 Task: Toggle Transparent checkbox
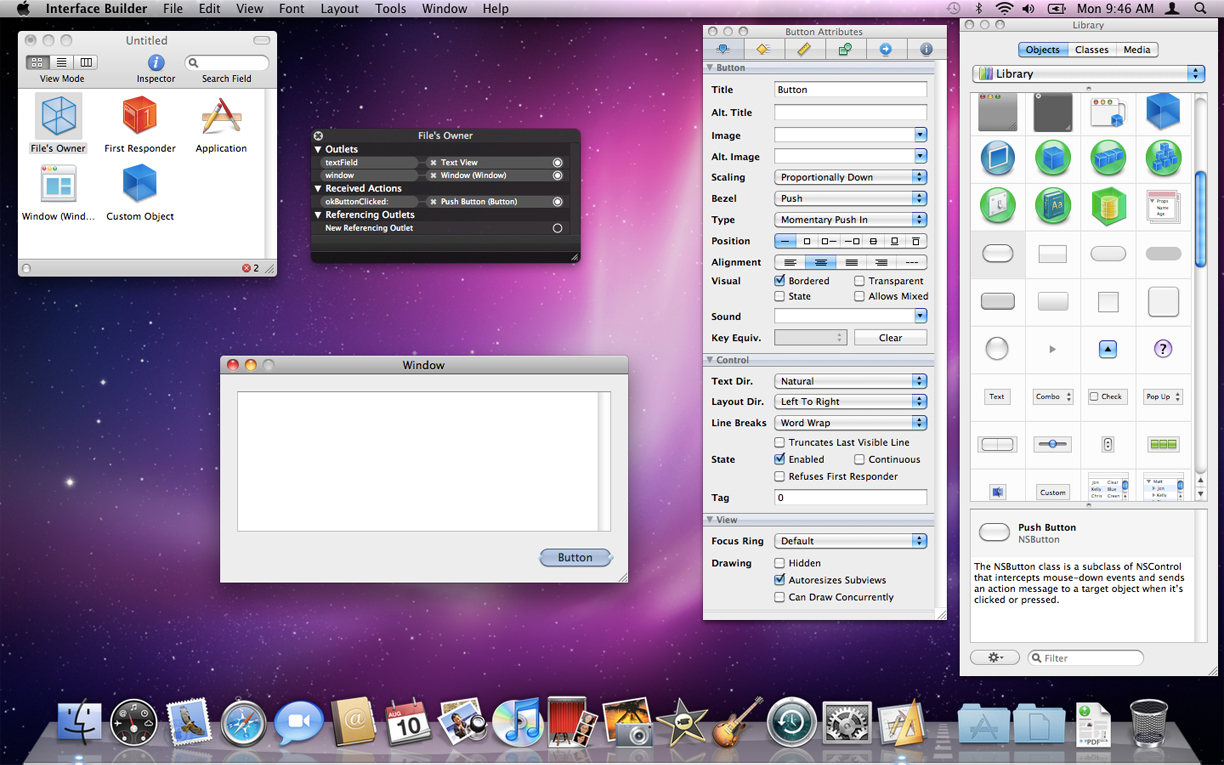(x=859, y=281)
